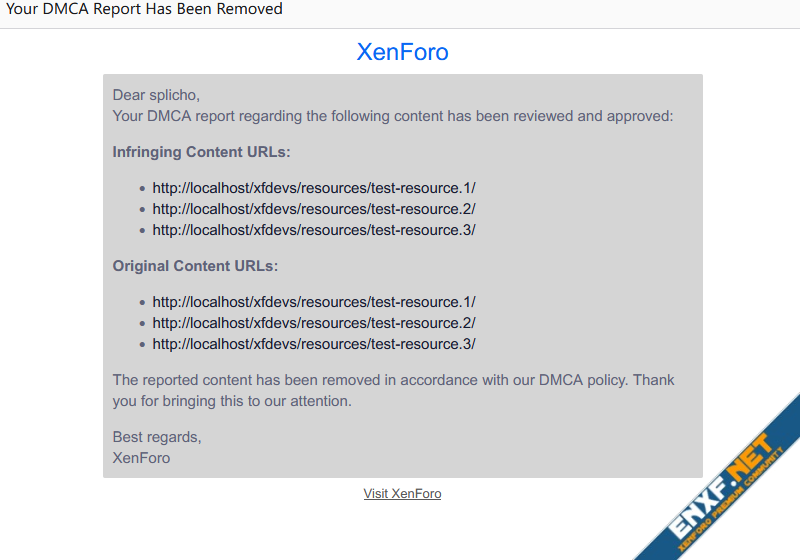
Task: Click the Infringing Content URLs heading
Action: 202,152
